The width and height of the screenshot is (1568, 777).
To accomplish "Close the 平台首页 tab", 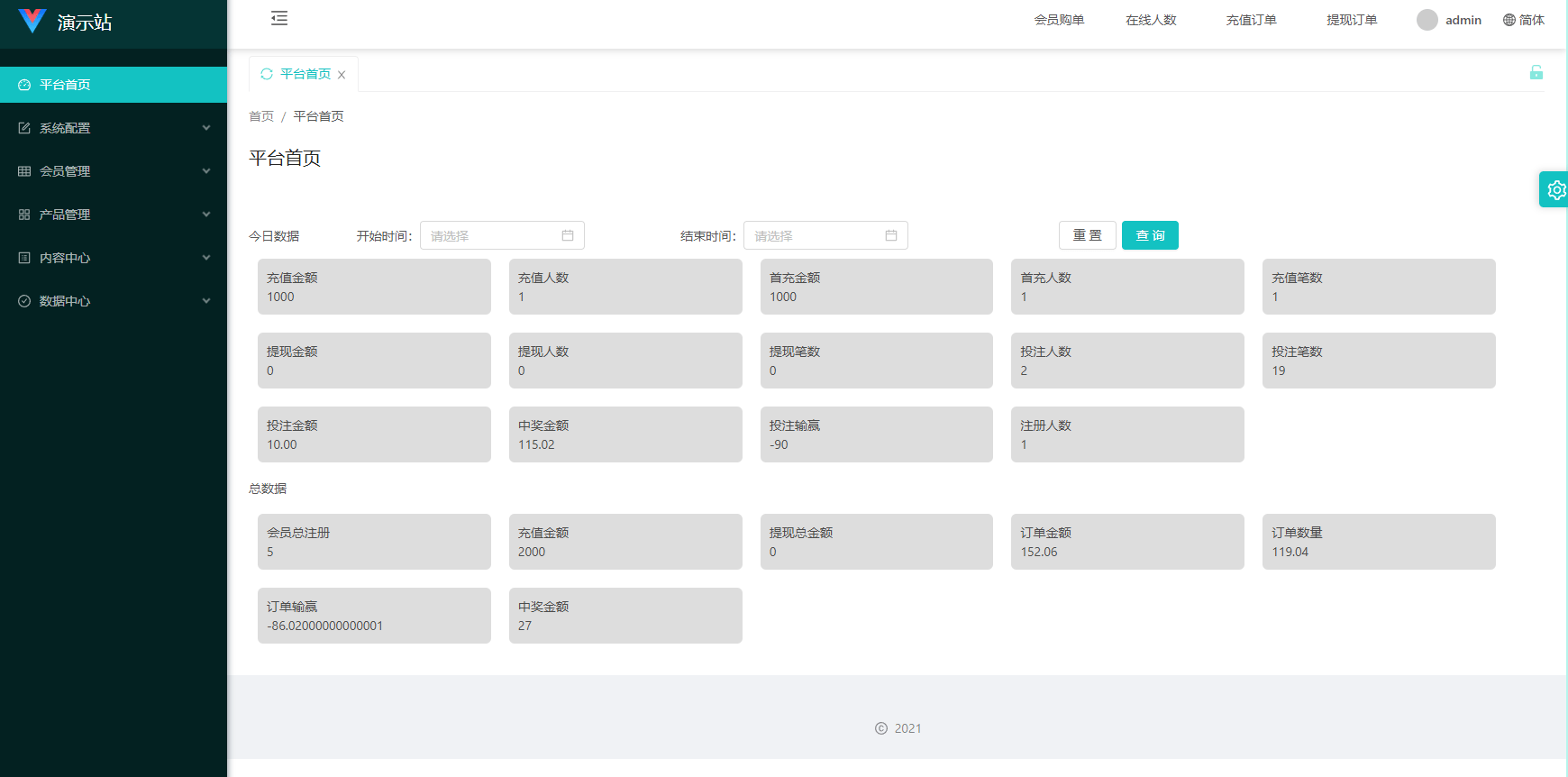I will [x=342, y=75].
